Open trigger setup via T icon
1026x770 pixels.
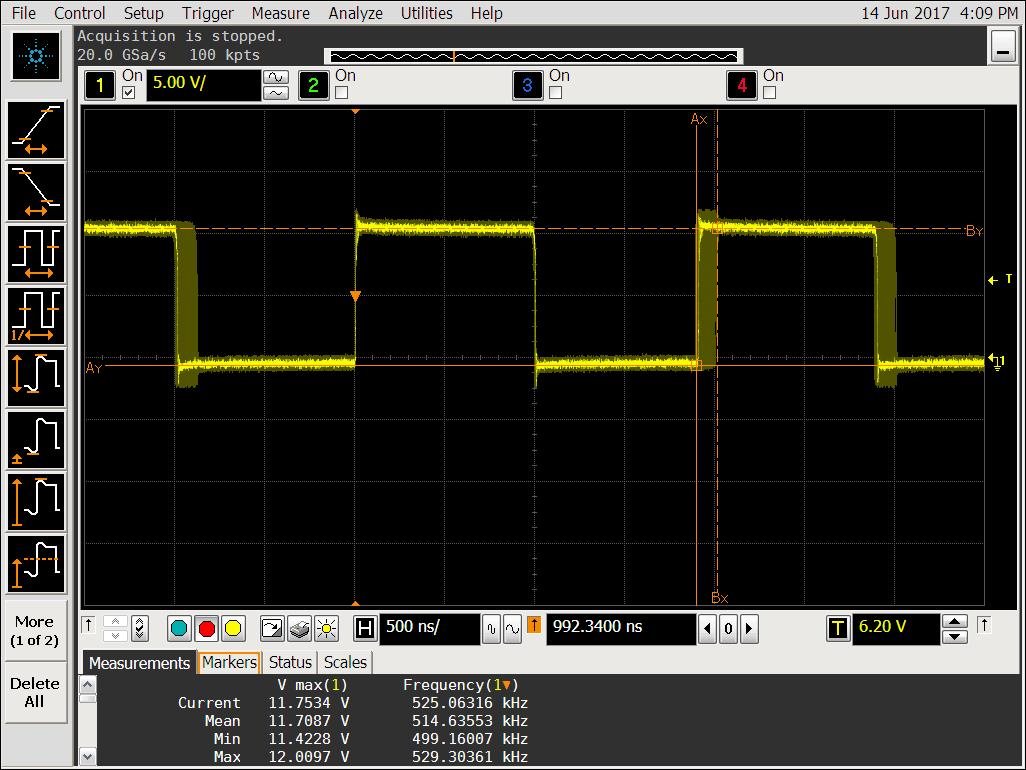tap(838, 629)
